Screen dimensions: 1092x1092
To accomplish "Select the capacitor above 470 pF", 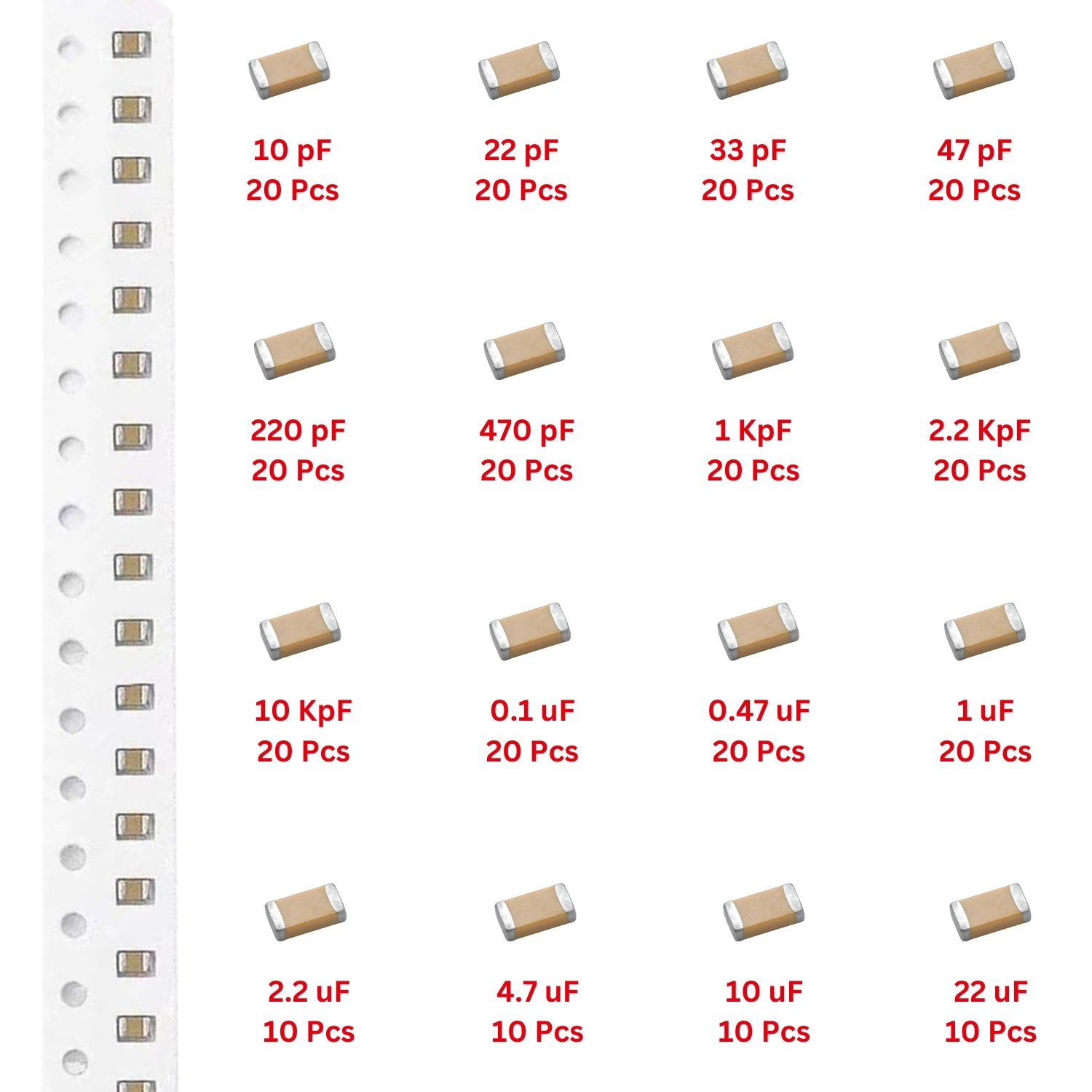I will click(524, 350).
